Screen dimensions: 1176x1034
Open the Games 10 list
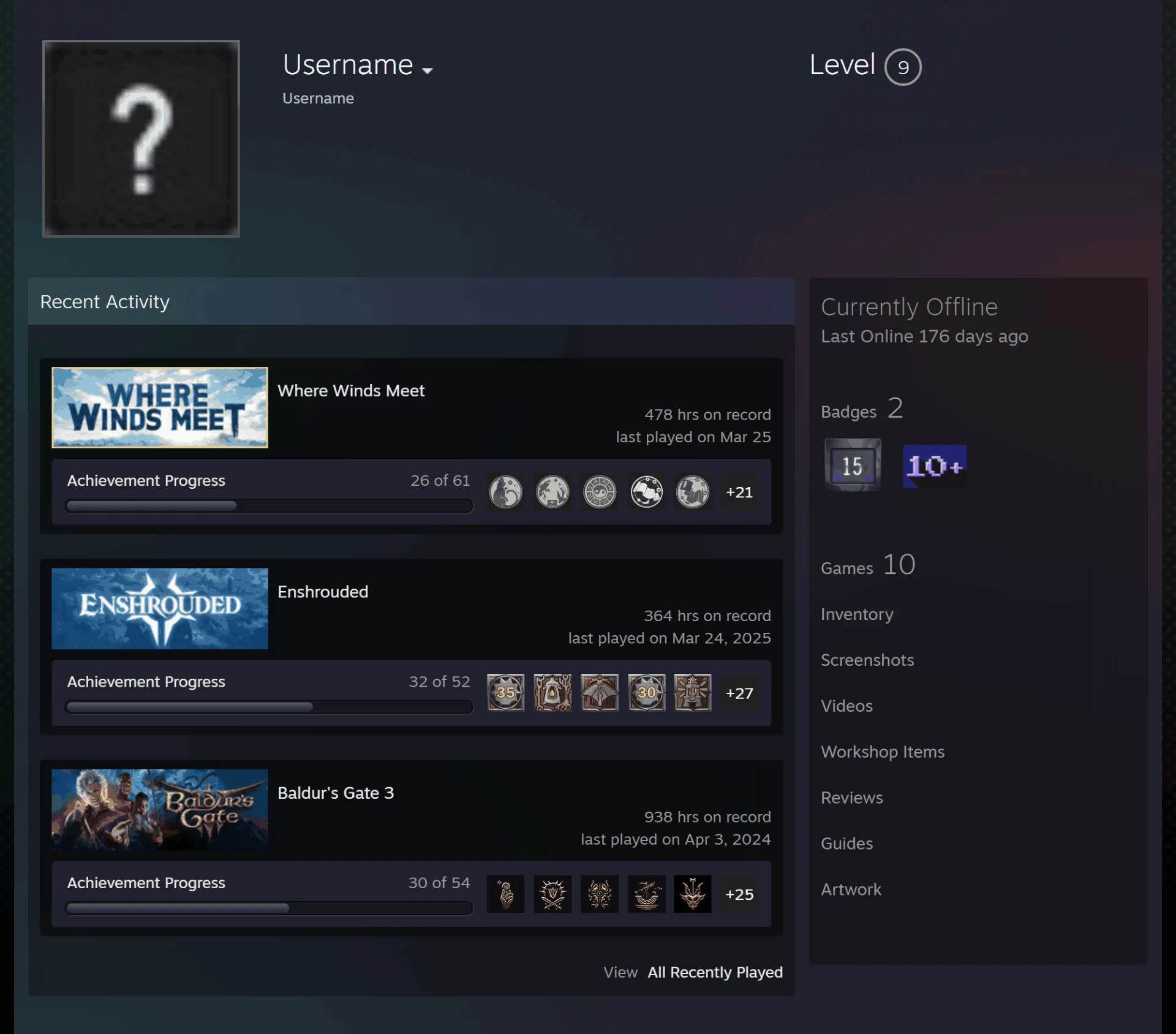coord(868,565)
